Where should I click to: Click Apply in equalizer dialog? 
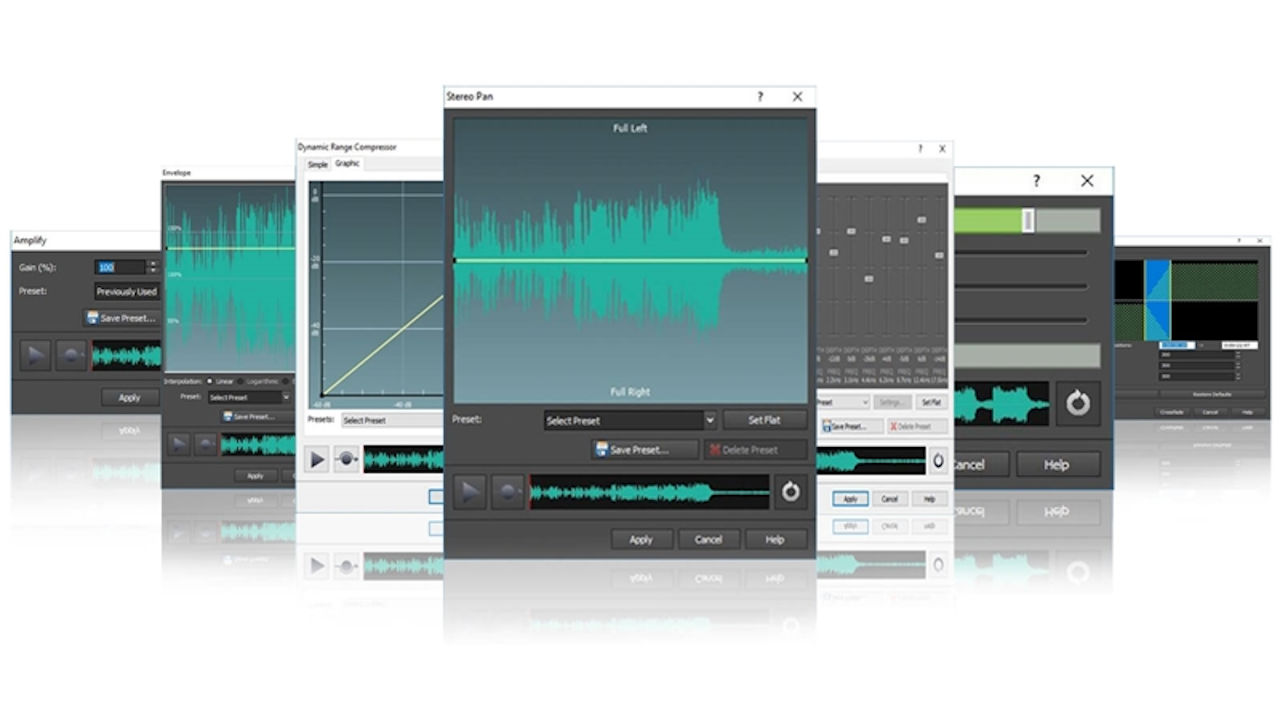[x=850, y=498]
